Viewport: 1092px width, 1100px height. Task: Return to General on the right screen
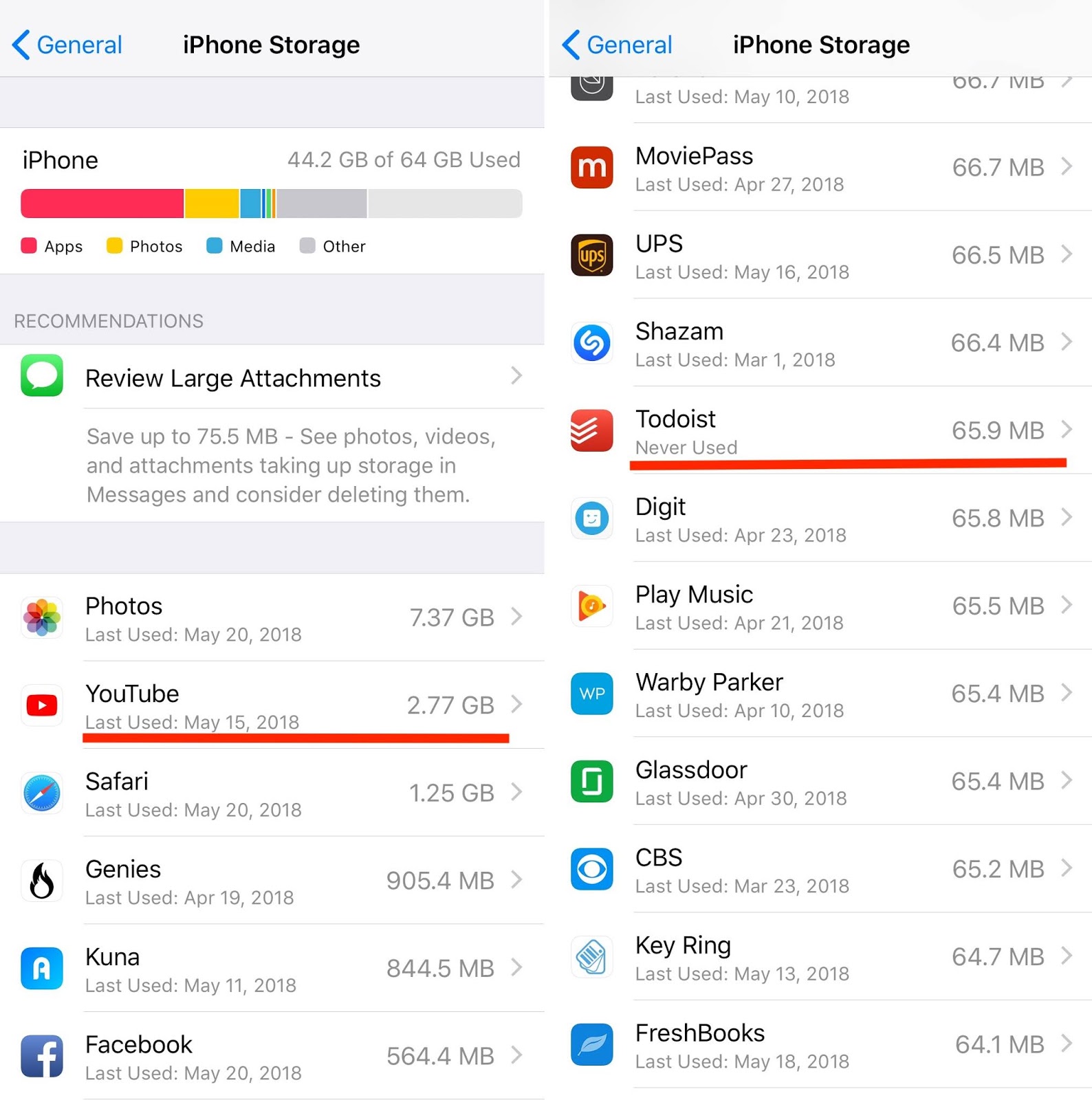[x=618, y=45]
